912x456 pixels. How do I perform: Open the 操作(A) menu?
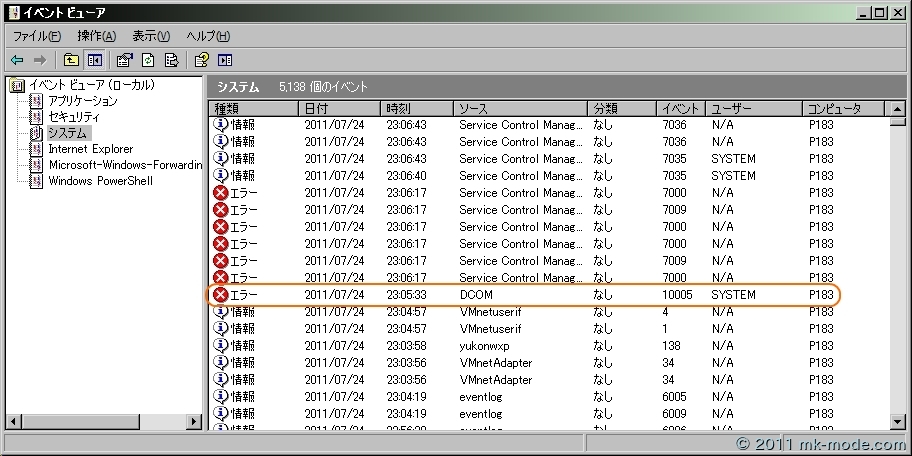click(x=96, y=36)
